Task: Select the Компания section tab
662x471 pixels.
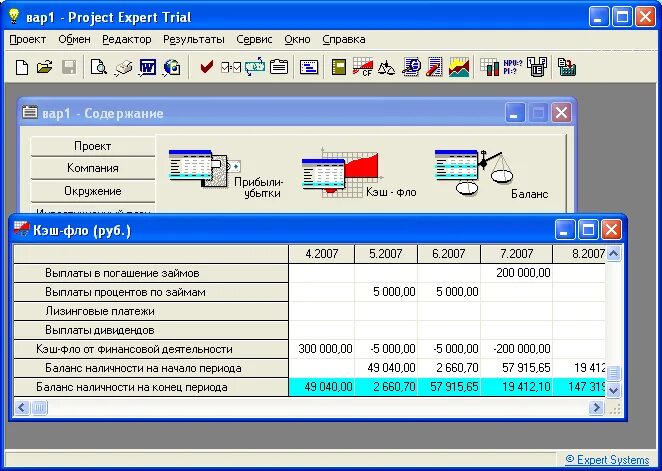Action: pyautogui.click(x=92, y=168)
